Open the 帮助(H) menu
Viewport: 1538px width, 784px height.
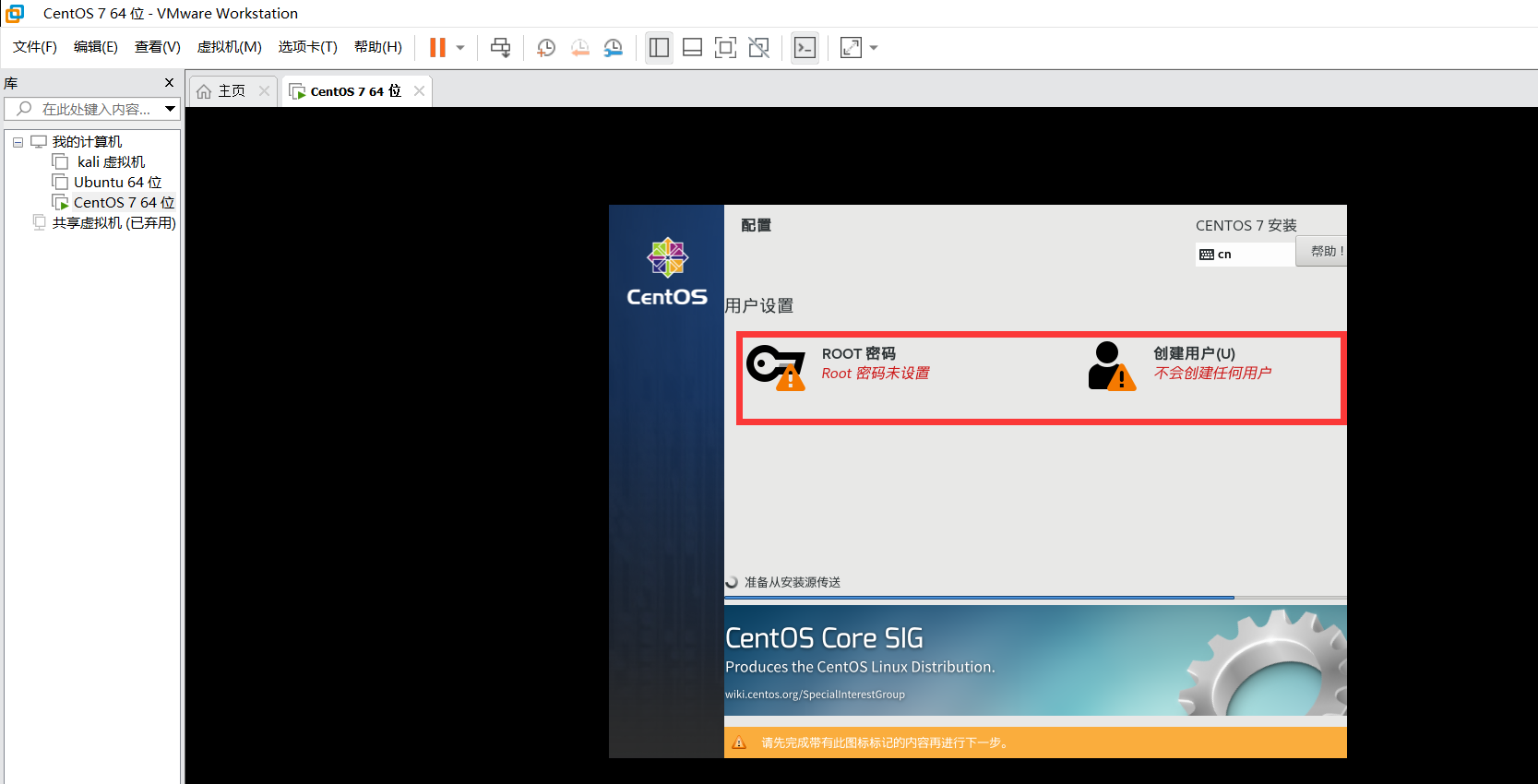[x=378, y=47]
